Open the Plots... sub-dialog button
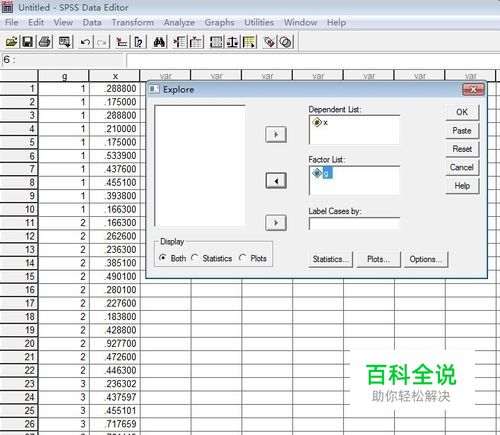 378,259
